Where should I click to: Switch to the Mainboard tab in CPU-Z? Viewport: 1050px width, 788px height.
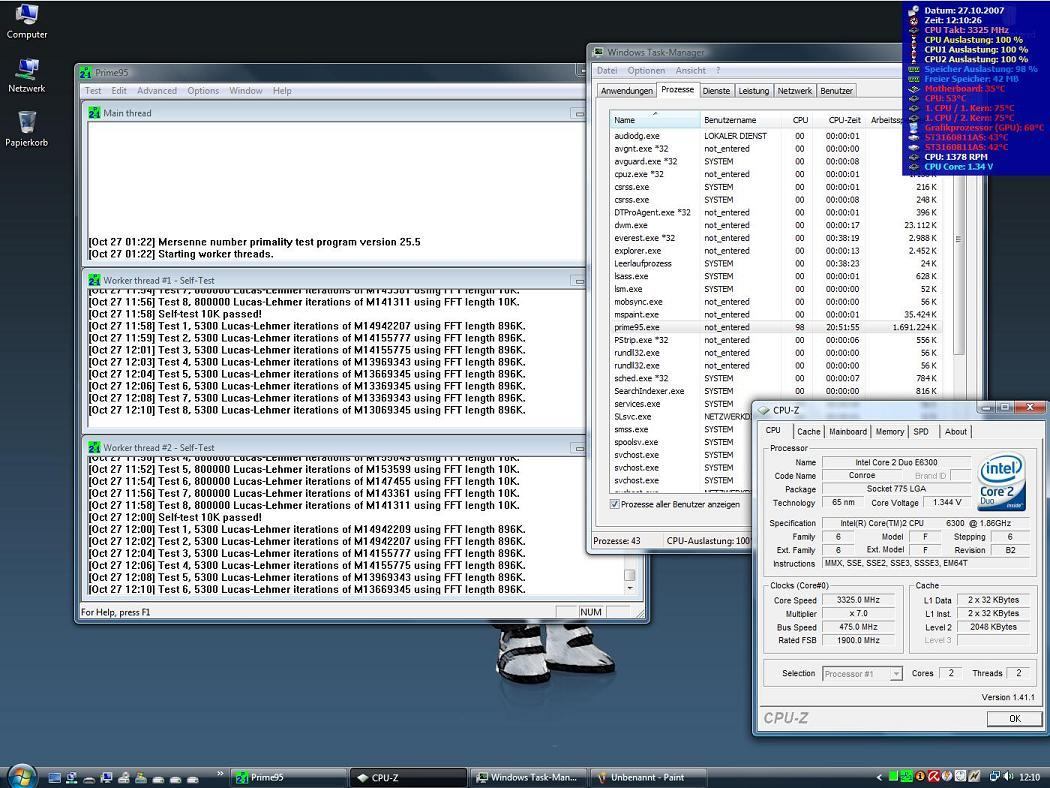[848, 432]
